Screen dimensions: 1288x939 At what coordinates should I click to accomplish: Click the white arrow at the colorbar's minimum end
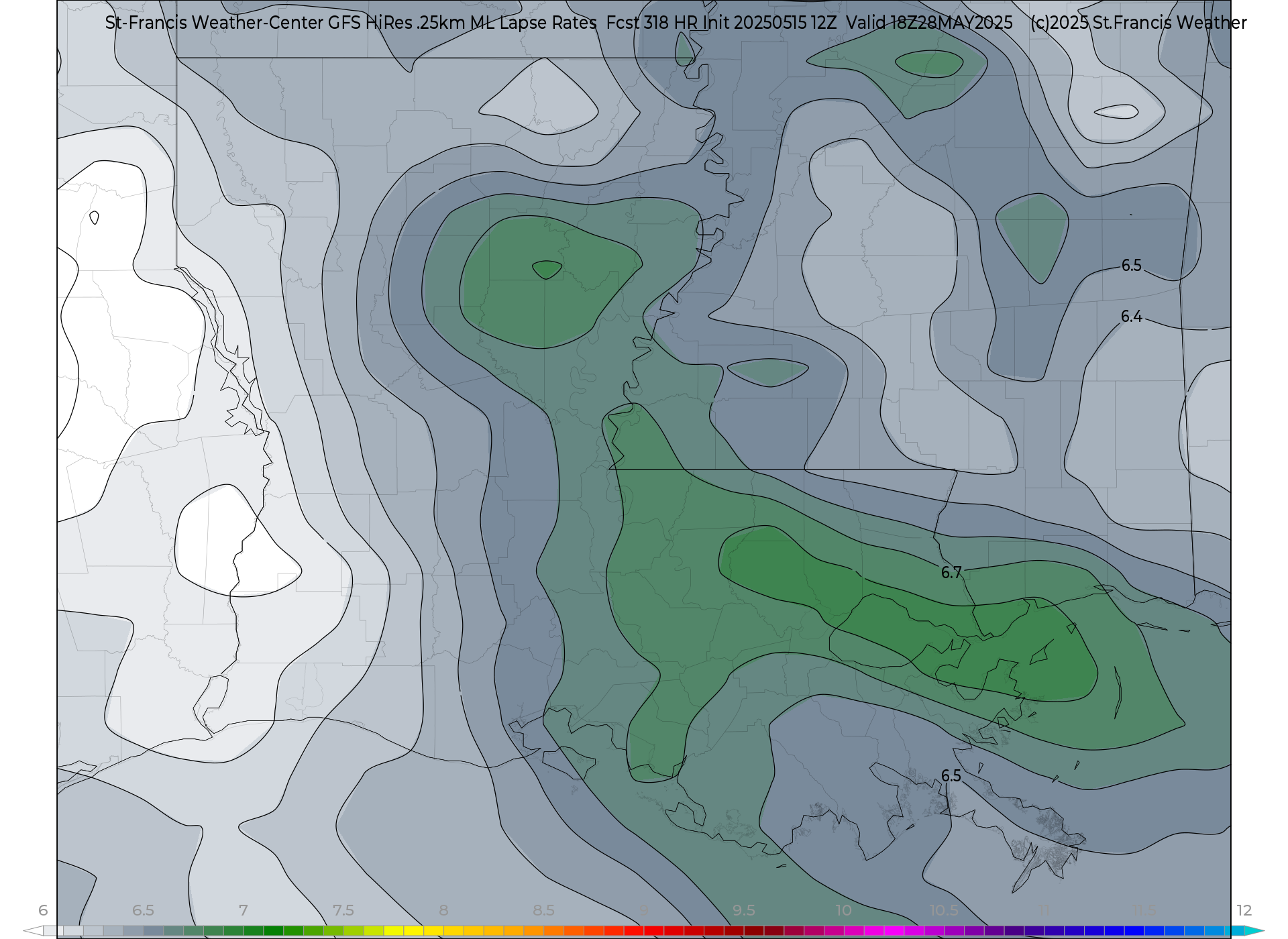tap(33, 931)
